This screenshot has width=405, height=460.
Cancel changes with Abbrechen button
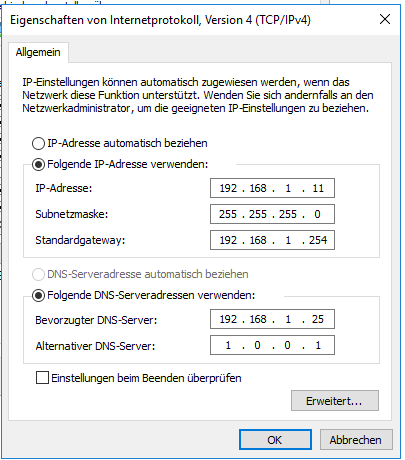[356, 440]
